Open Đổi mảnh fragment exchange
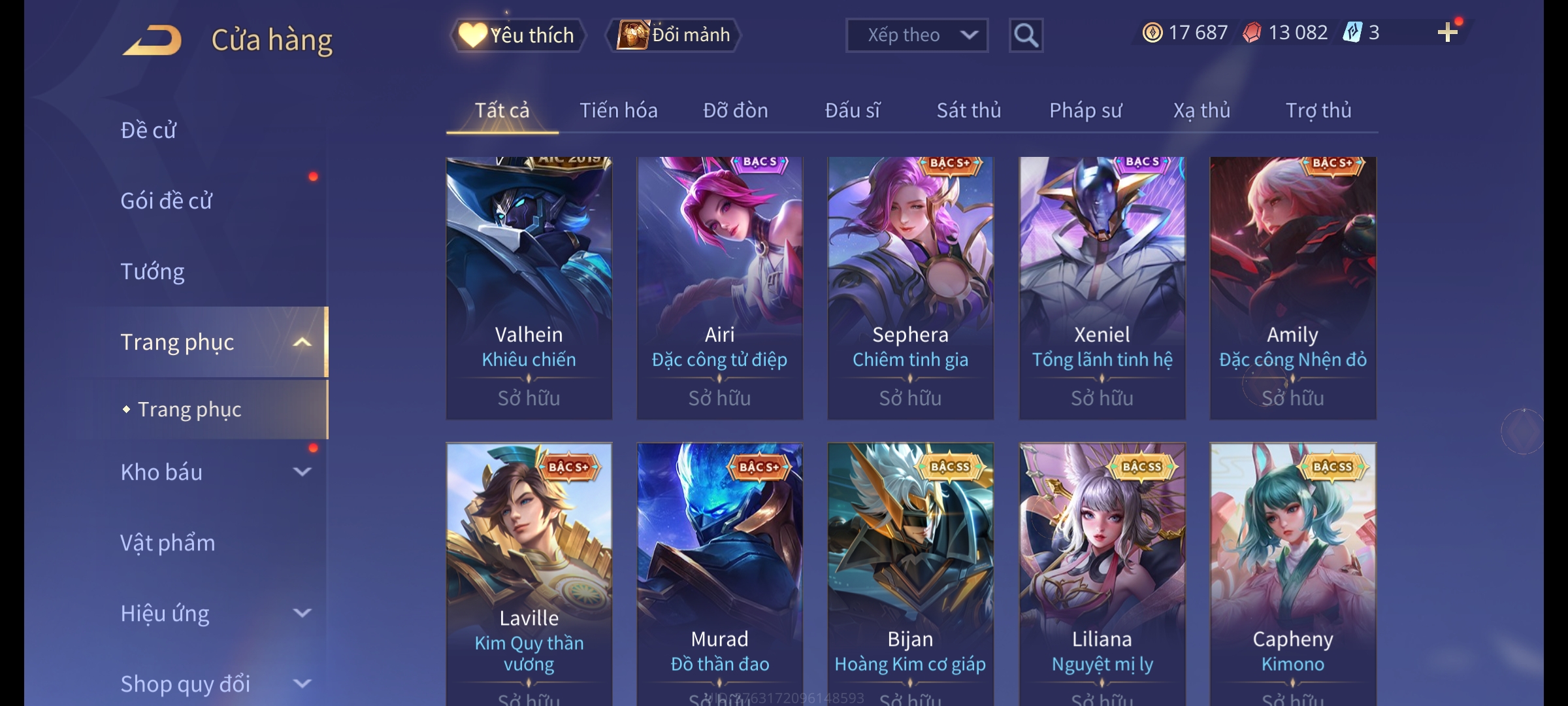Image resolution: width=1568 pixels, height=706 pixels. 674,35
